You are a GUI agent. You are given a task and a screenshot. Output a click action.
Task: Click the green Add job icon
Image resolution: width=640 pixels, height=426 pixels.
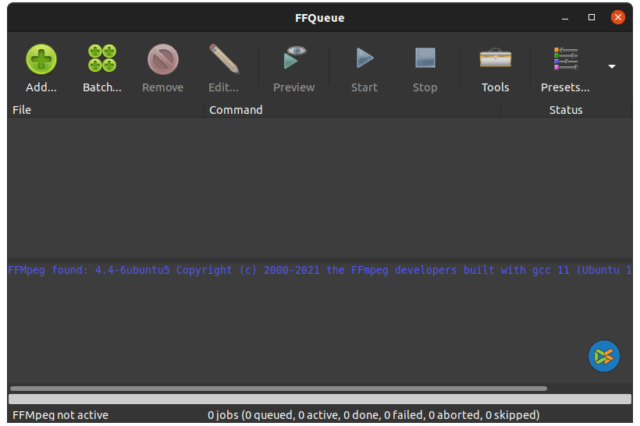pos(41,60)
